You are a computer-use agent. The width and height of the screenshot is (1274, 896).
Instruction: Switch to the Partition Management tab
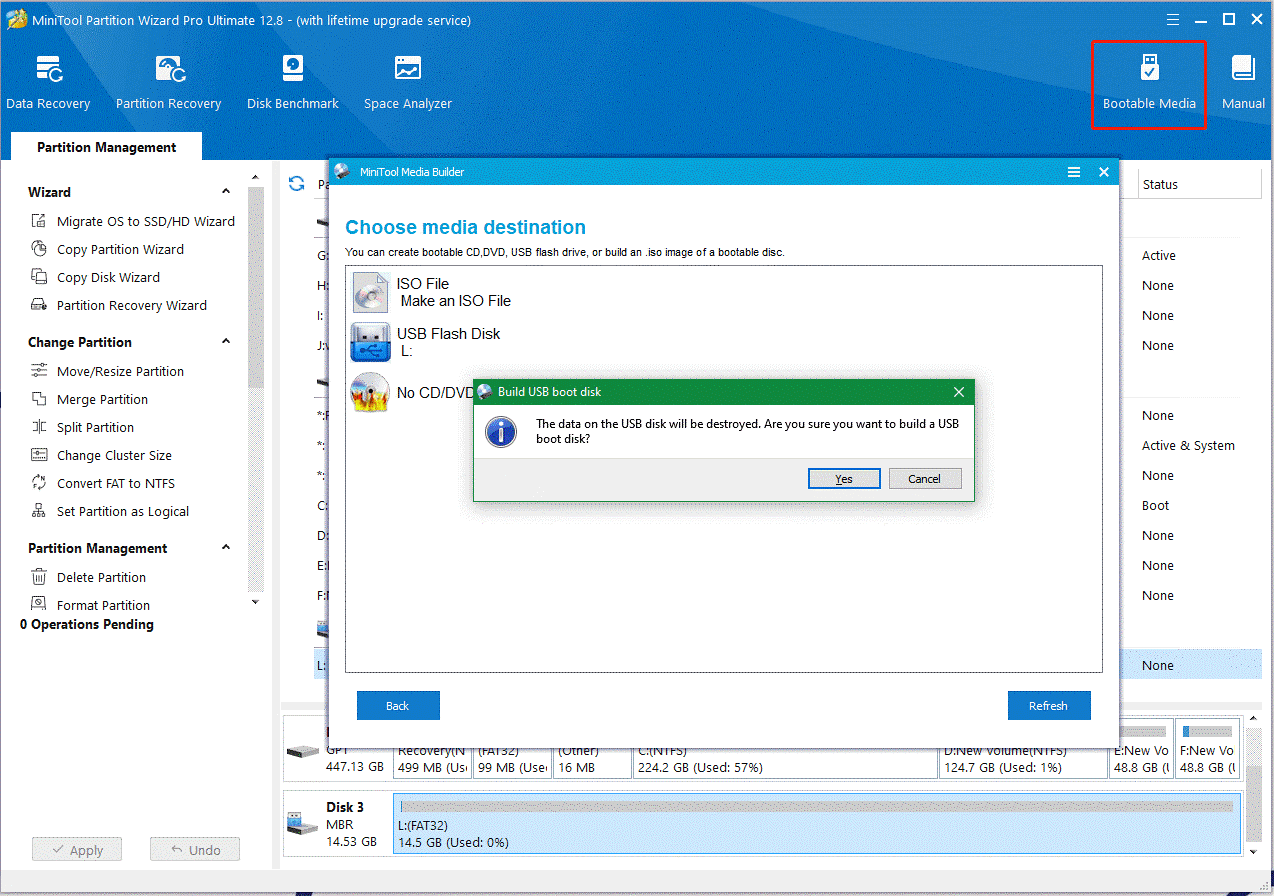click(x=105, y=146)
